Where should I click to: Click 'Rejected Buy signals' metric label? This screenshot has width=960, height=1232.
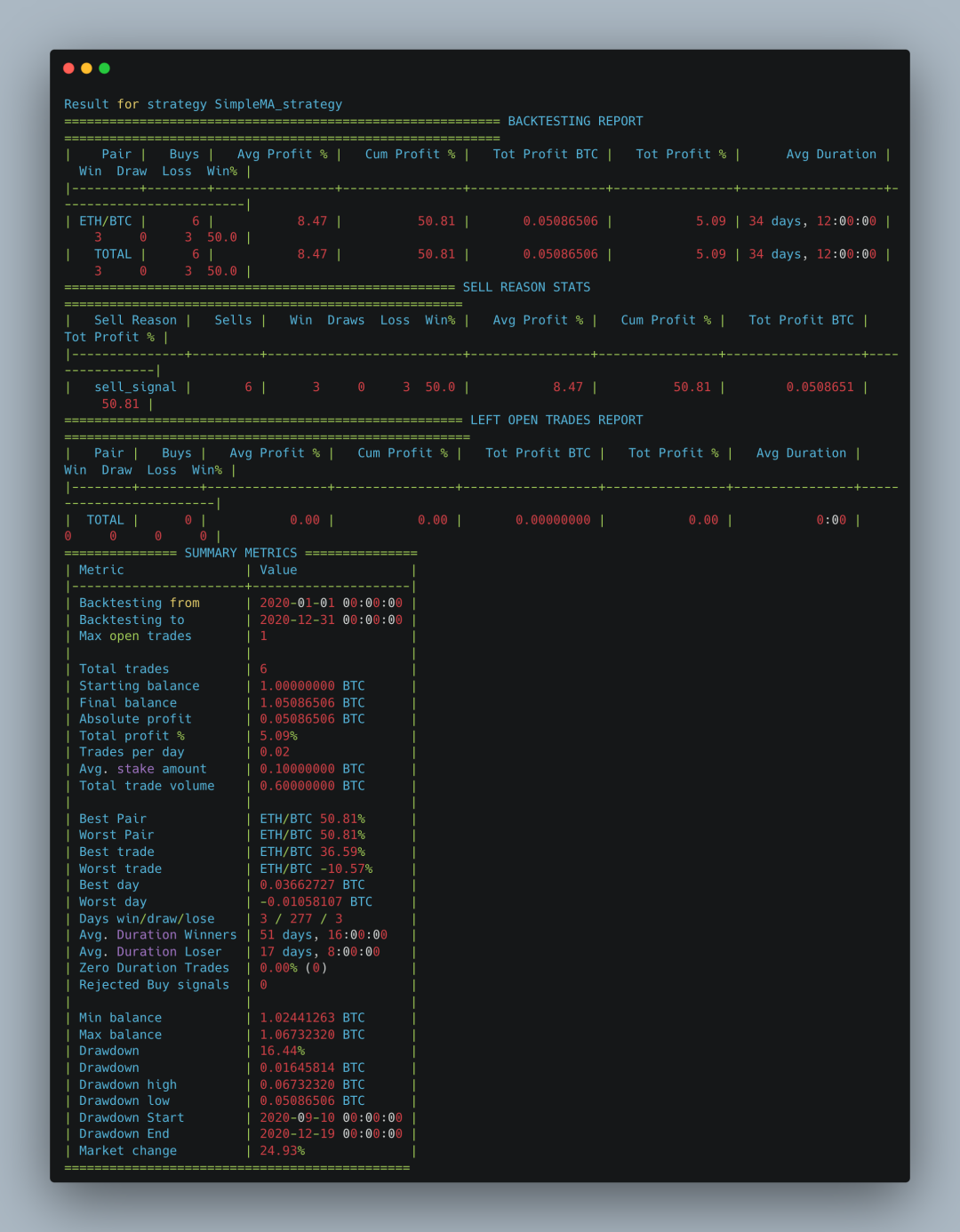(x=154, y=985)
